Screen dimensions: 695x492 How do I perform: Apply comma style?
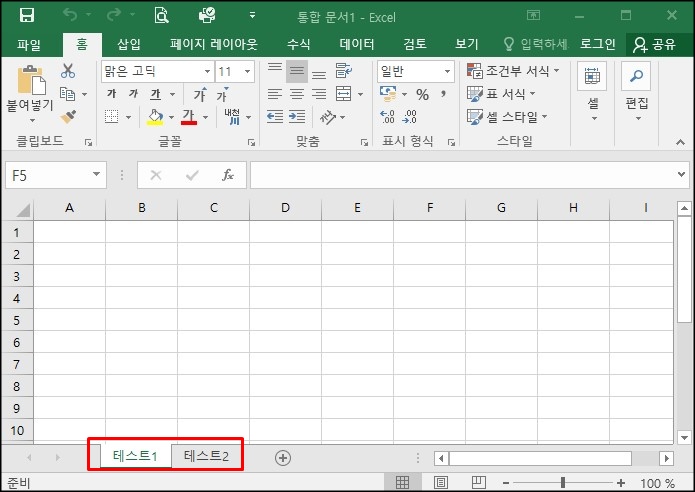tap(443, 94)
